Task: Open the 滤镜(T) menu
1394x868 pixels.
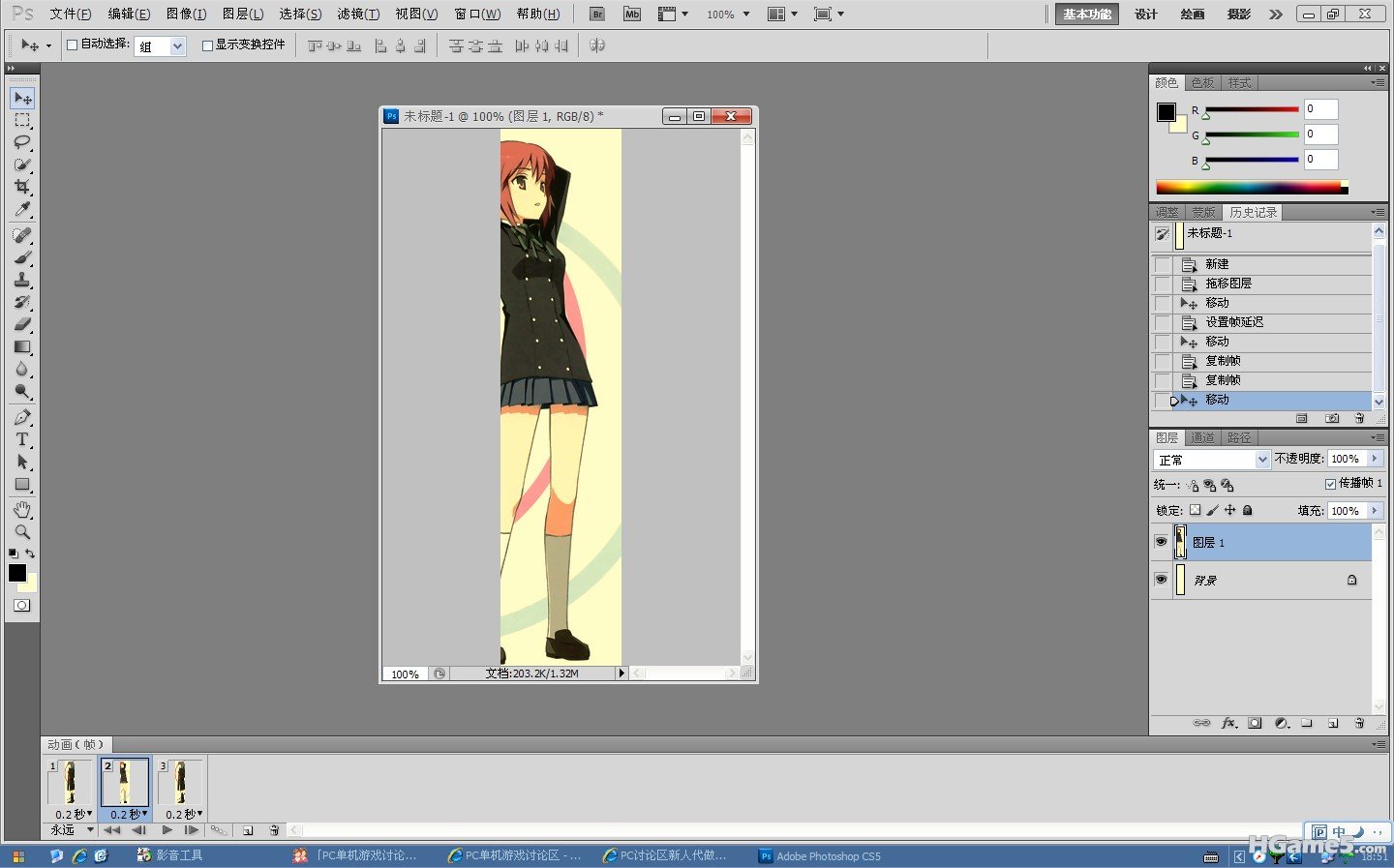Action: tap(358, 15)
